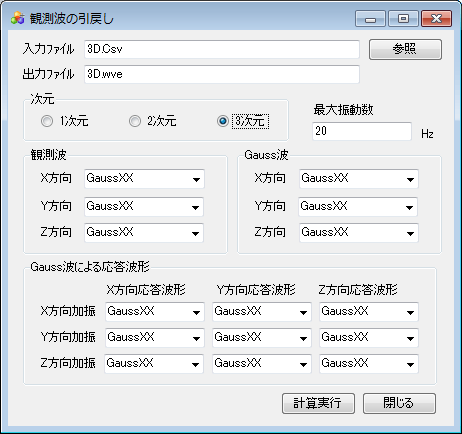Open Z方向加振 X方向応答波形 dropdown
This screenshot has width=462, height=434.
(x=154, y=364)
